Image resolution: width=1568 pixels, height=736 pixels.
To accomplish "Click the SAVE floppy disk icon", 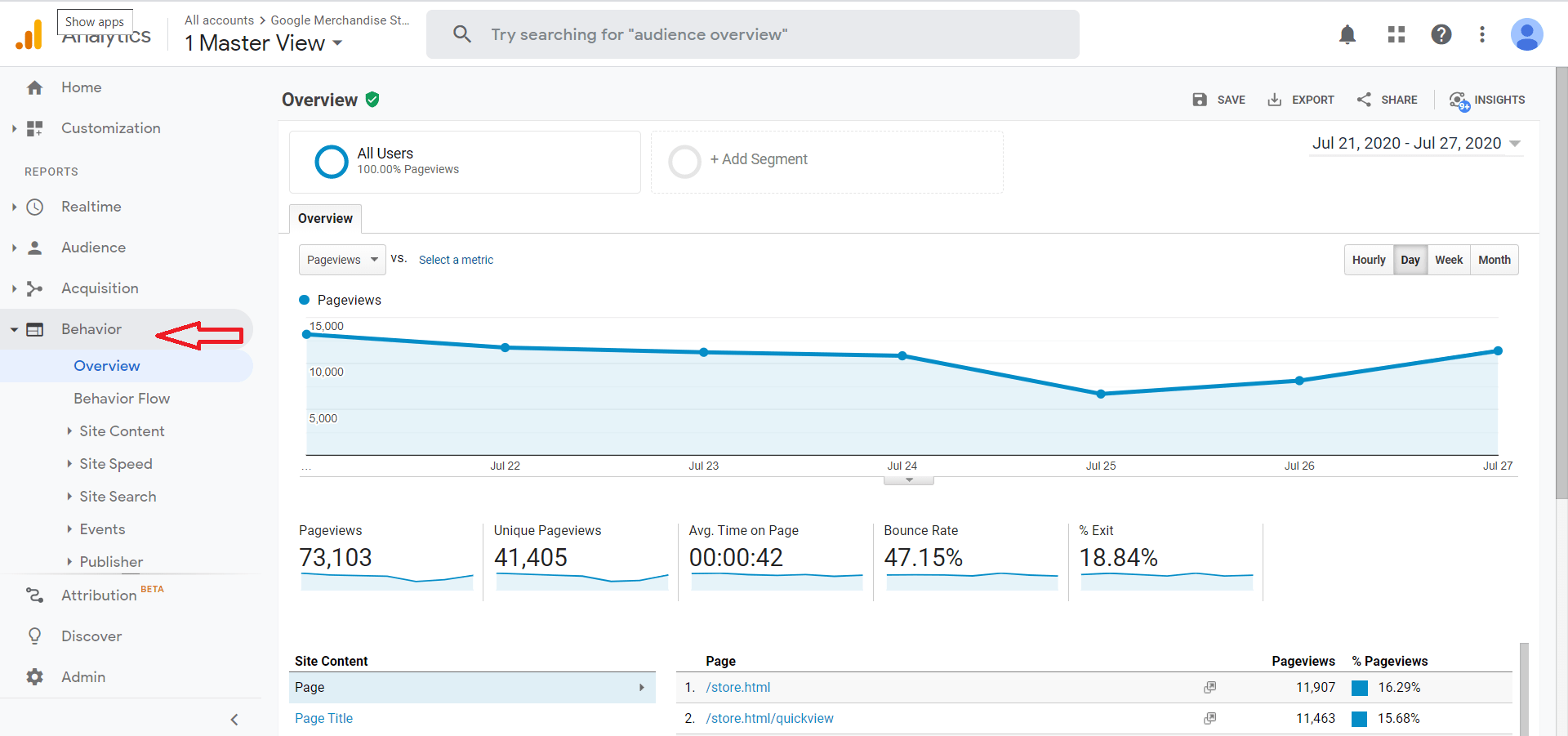I will 1200,100.
